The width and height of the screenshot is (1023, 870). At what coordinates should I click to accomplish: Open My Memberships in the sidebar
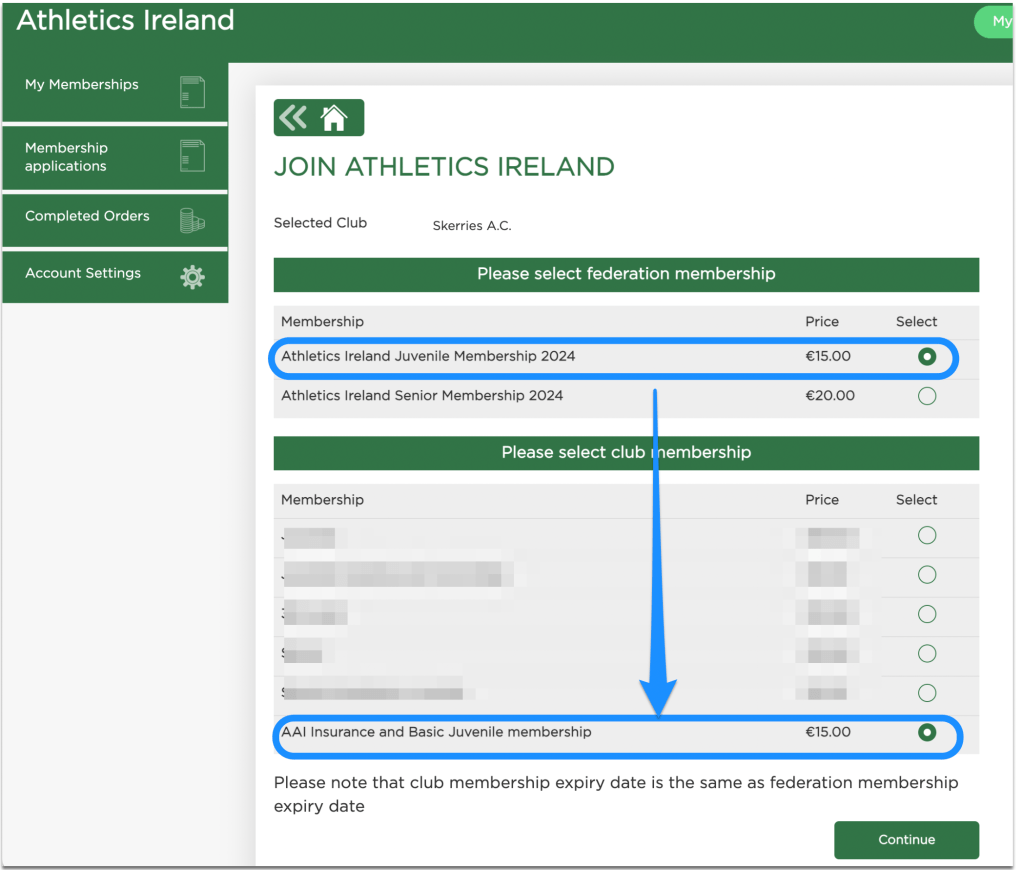pyautogui.click(x=82, y=85)
